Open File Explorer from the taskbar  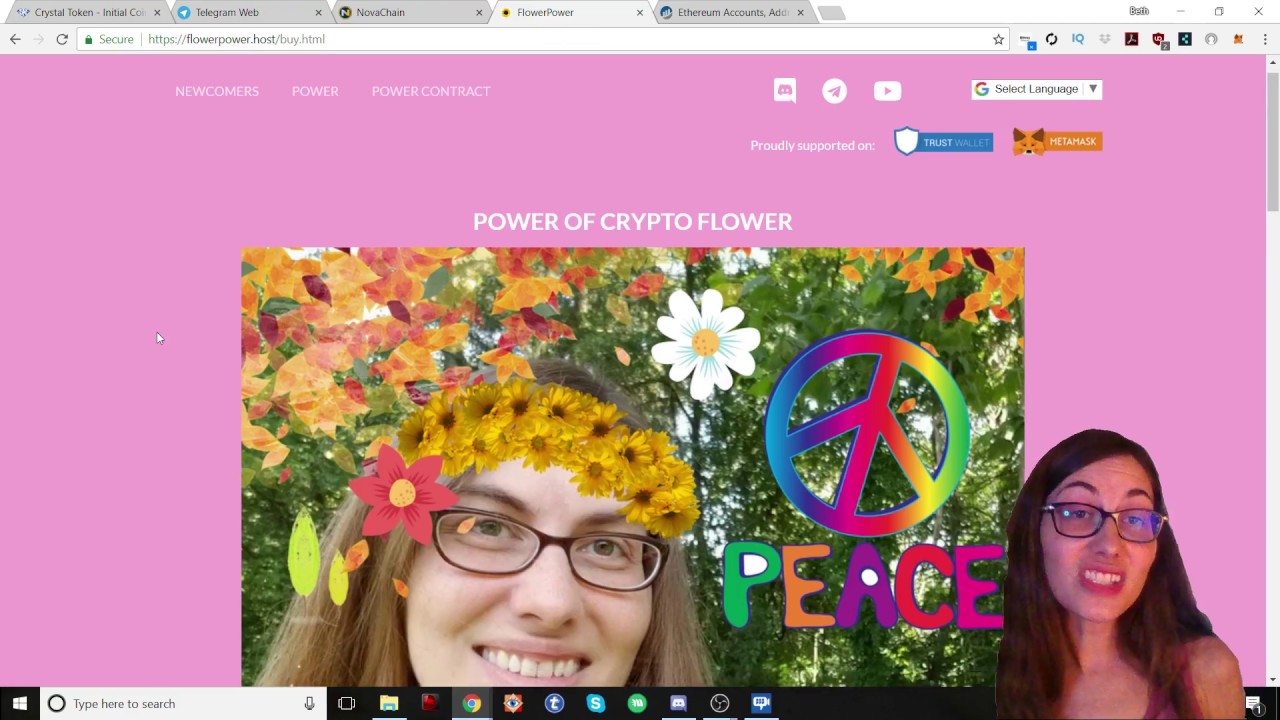point(389,704)
